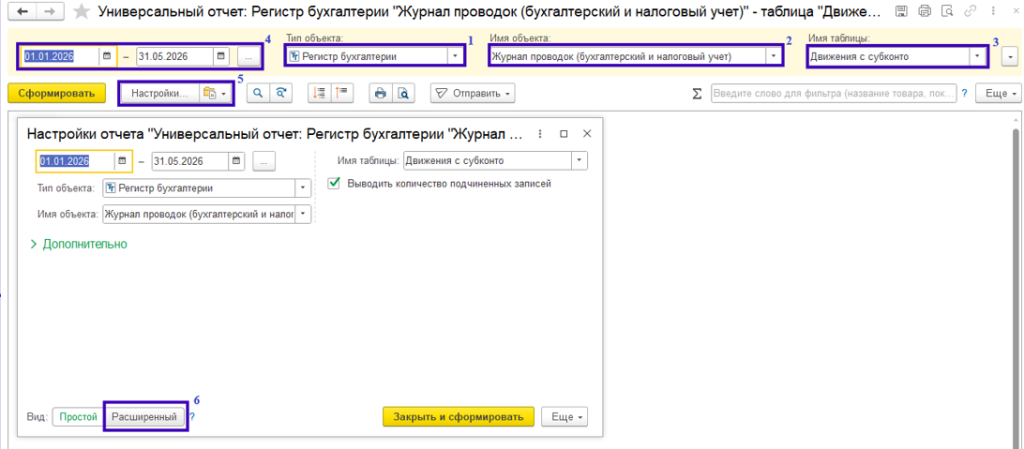Open print preview icon in title bar
Viewport: 1024px width, 449px height.
pyautogui.click(x=947, y=10)
